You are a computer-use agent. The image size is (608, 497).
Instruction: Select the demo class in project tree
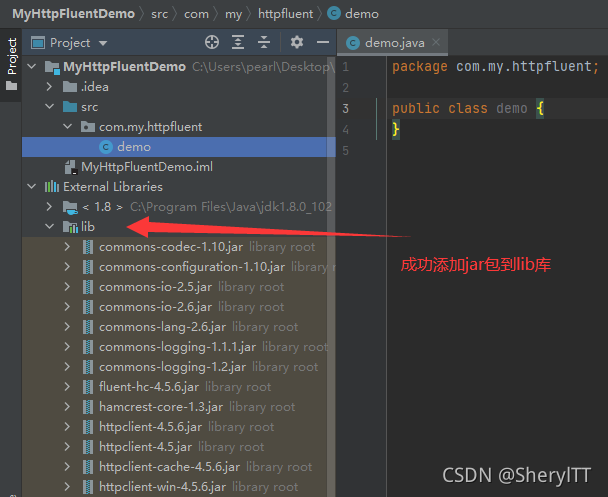point(179,147)
